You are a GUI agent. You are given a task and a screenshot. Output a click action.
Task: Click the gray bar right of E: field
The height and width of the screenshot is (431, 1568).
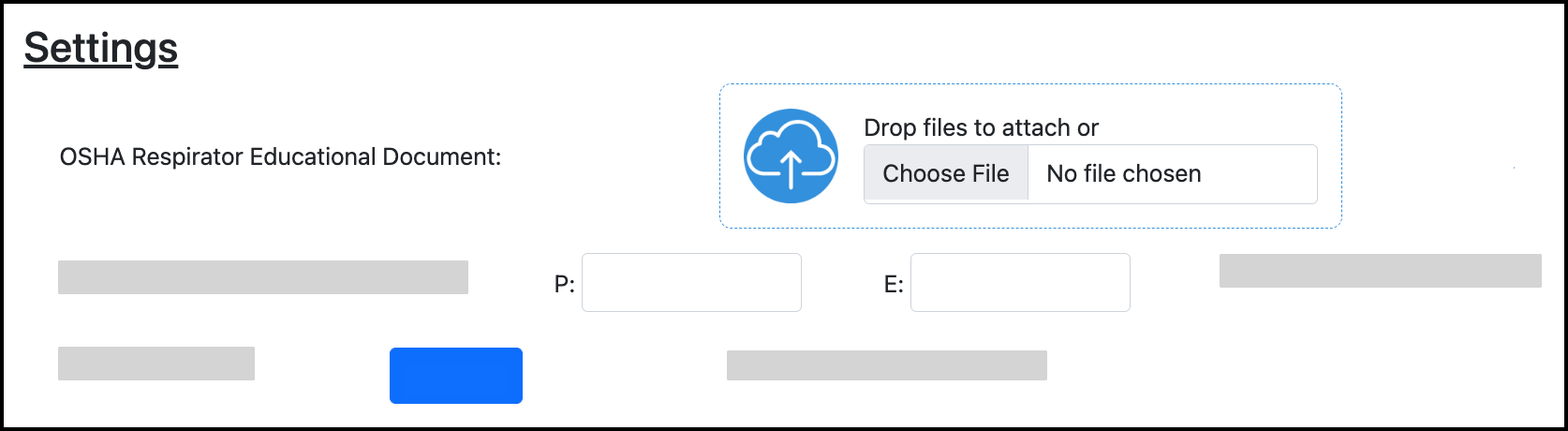[x=1380, y=271]
